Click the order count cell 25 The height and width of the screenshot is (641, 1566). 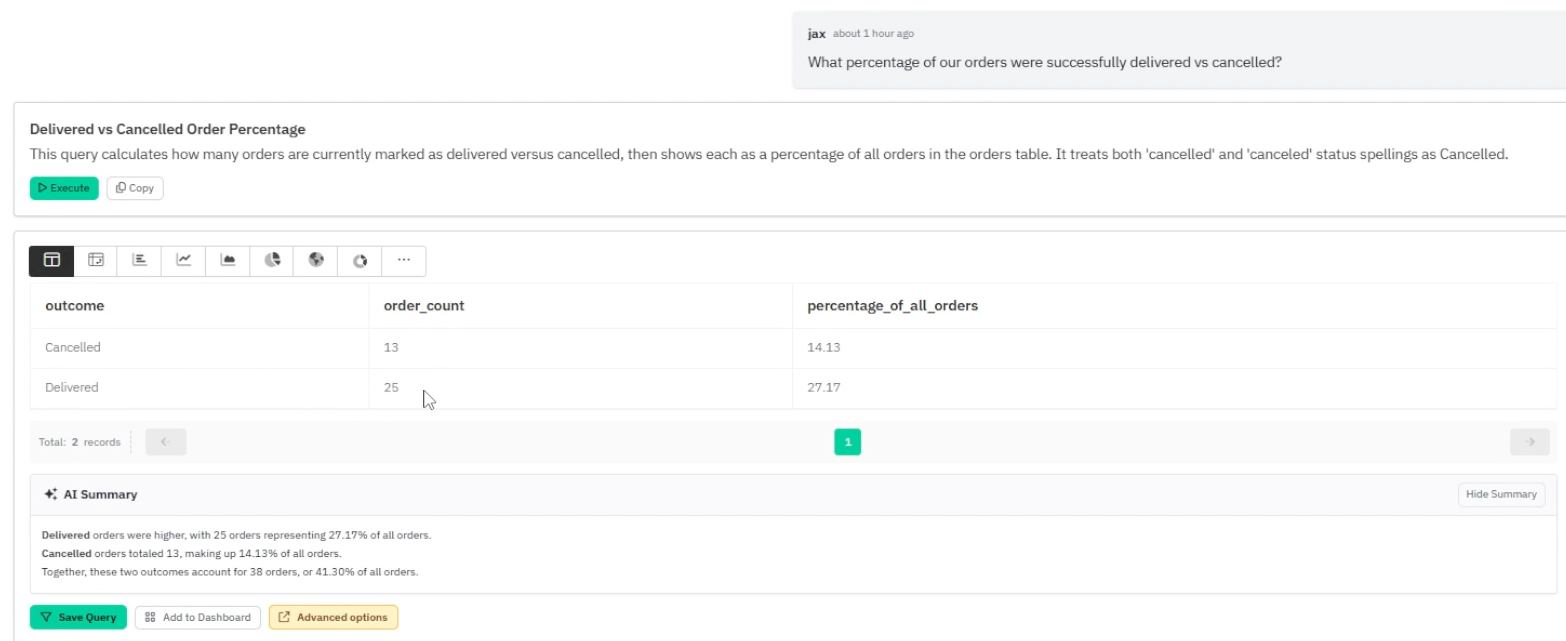[580, 388]
